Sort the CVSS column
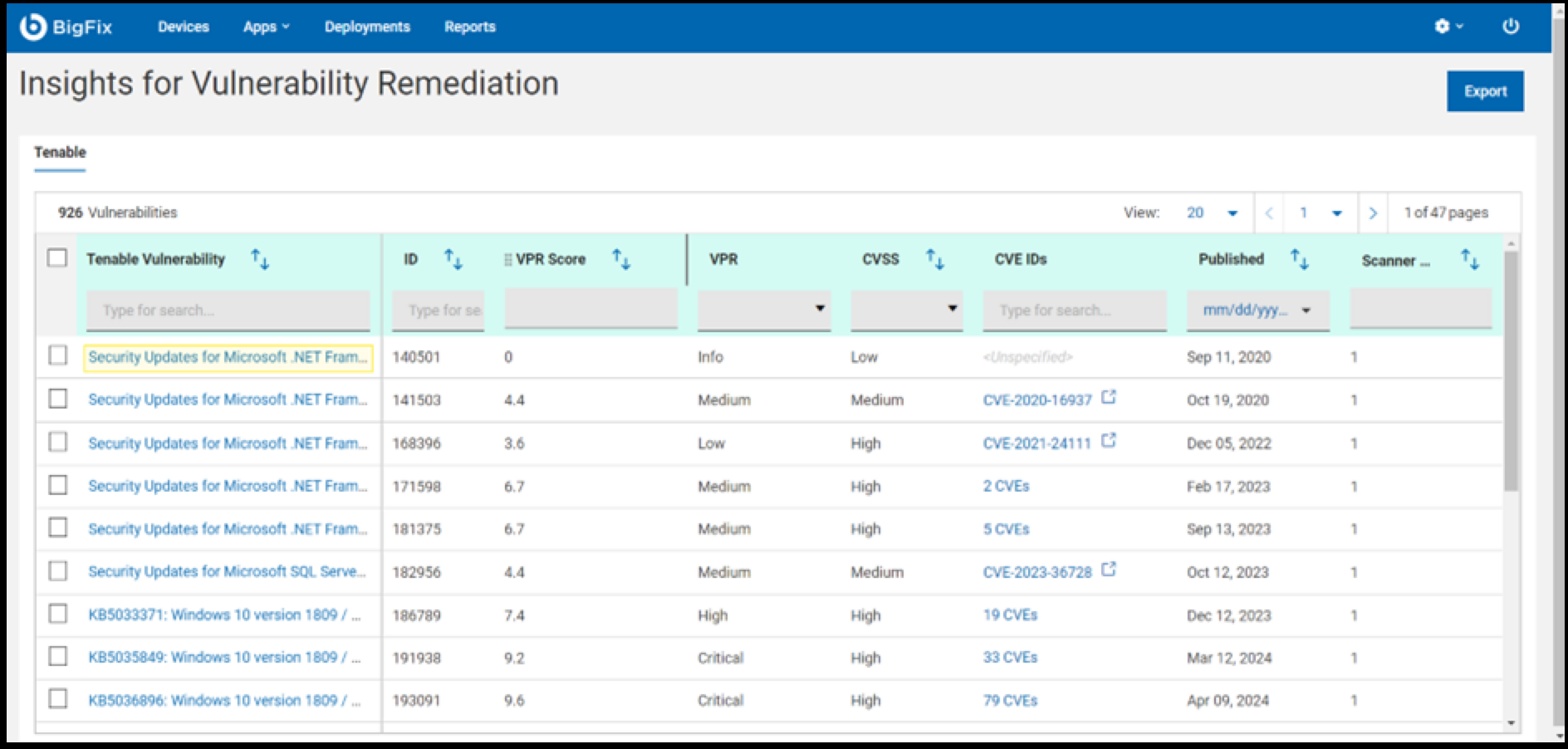1568x749 pixels. (937, 258)
